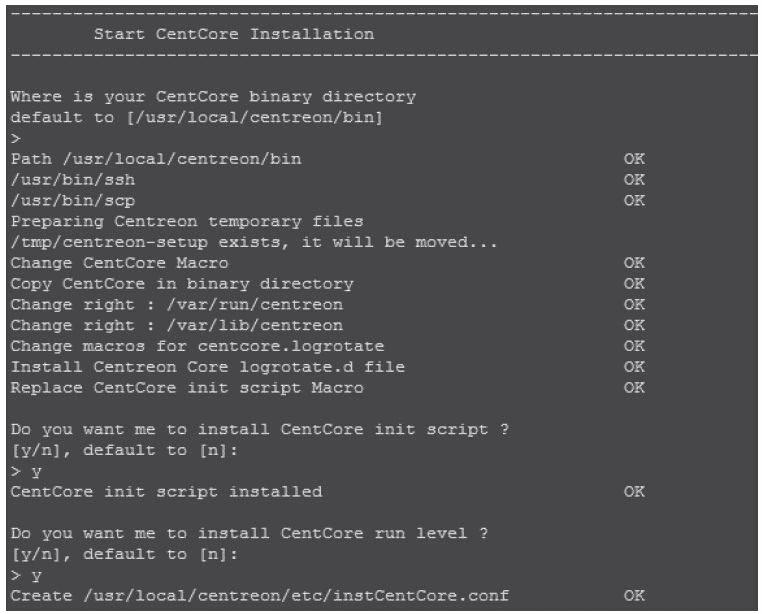The height and width of the screenshot is (614, 762).
Task: Click the OK status beside /usr/bin/scp
Action: 634,200
